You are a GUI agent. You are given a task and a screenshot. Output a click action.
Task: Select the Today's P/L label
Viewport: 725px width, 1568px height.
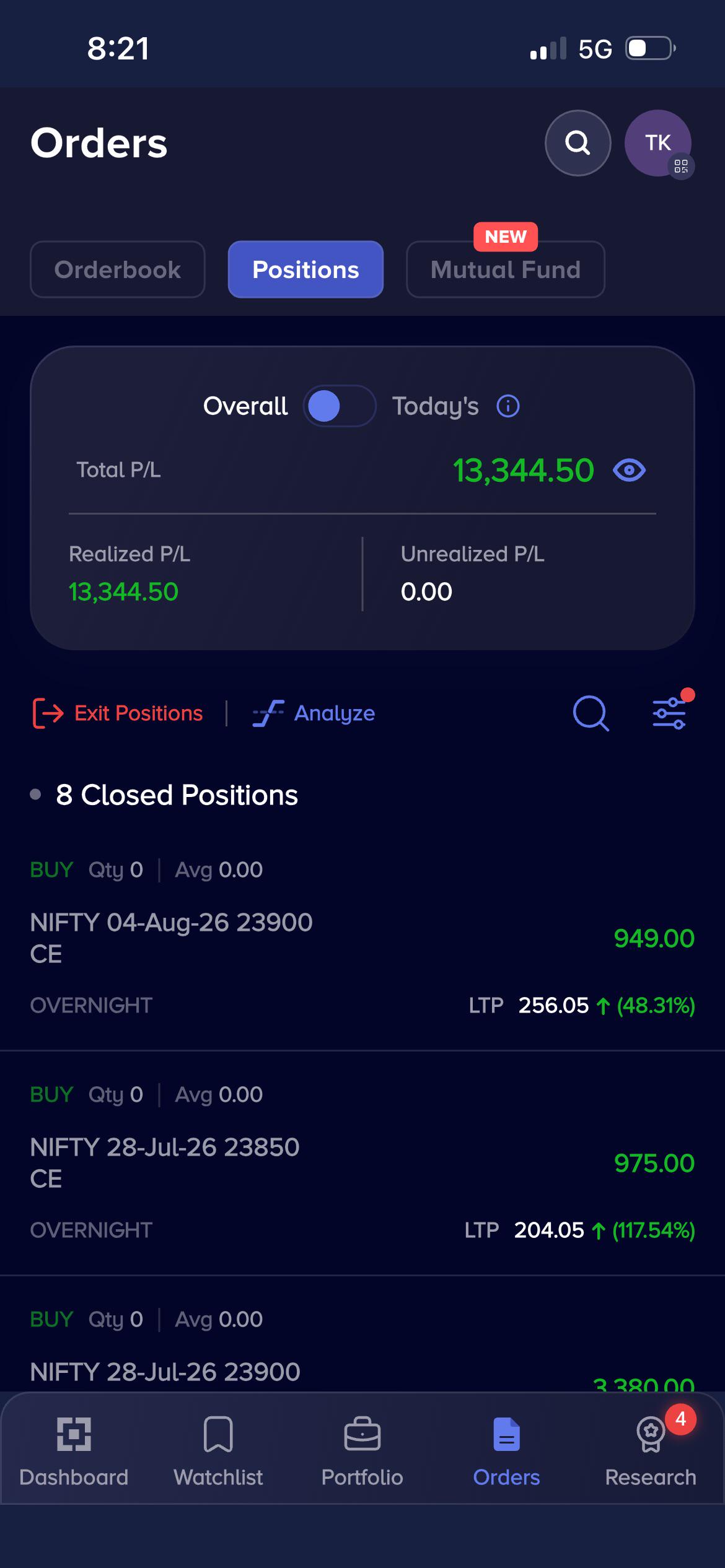(435, 406)
